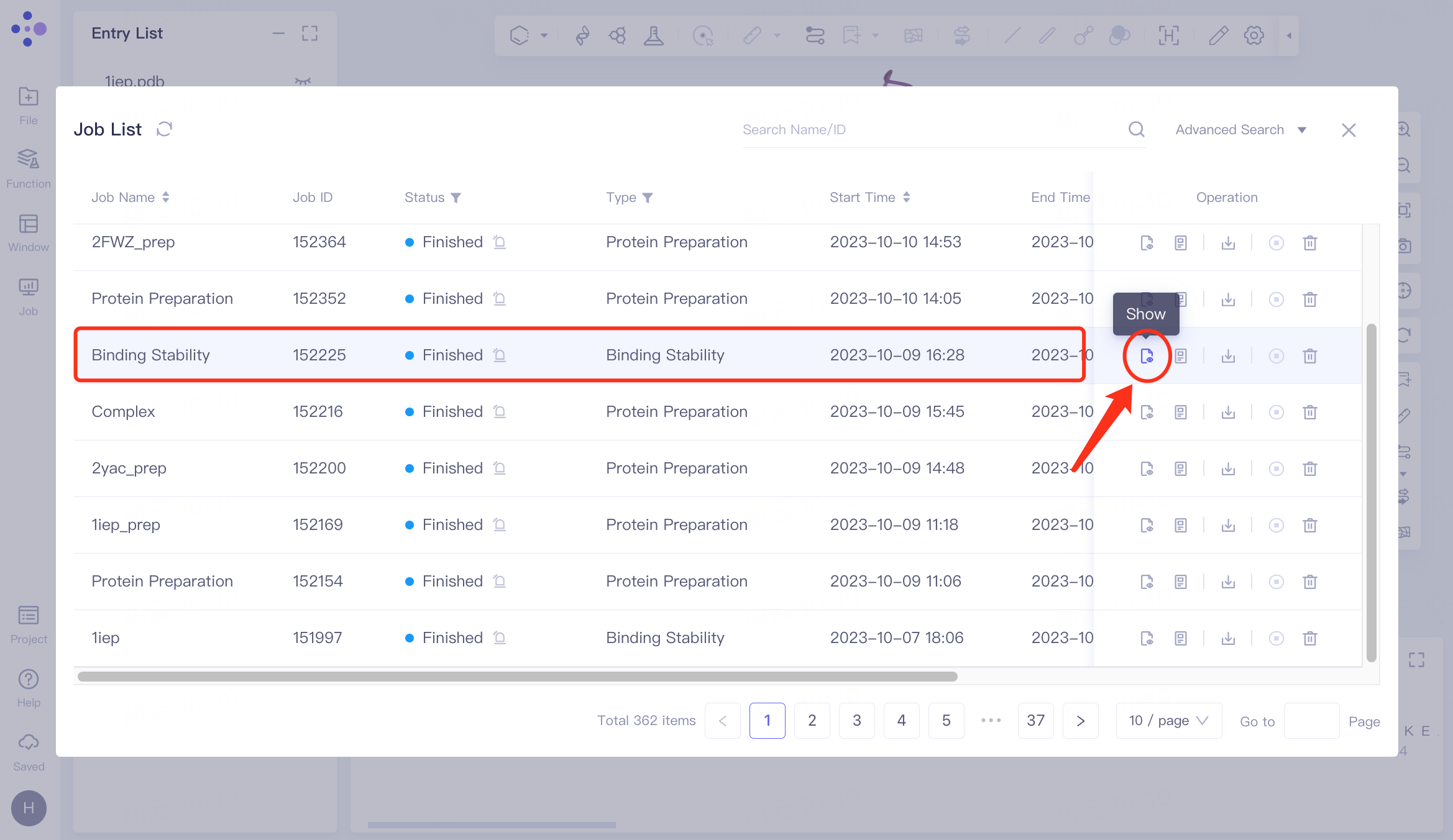This screenshot has height=840, width=1453.
Task: Refresh the Job List
Action: 164,129
